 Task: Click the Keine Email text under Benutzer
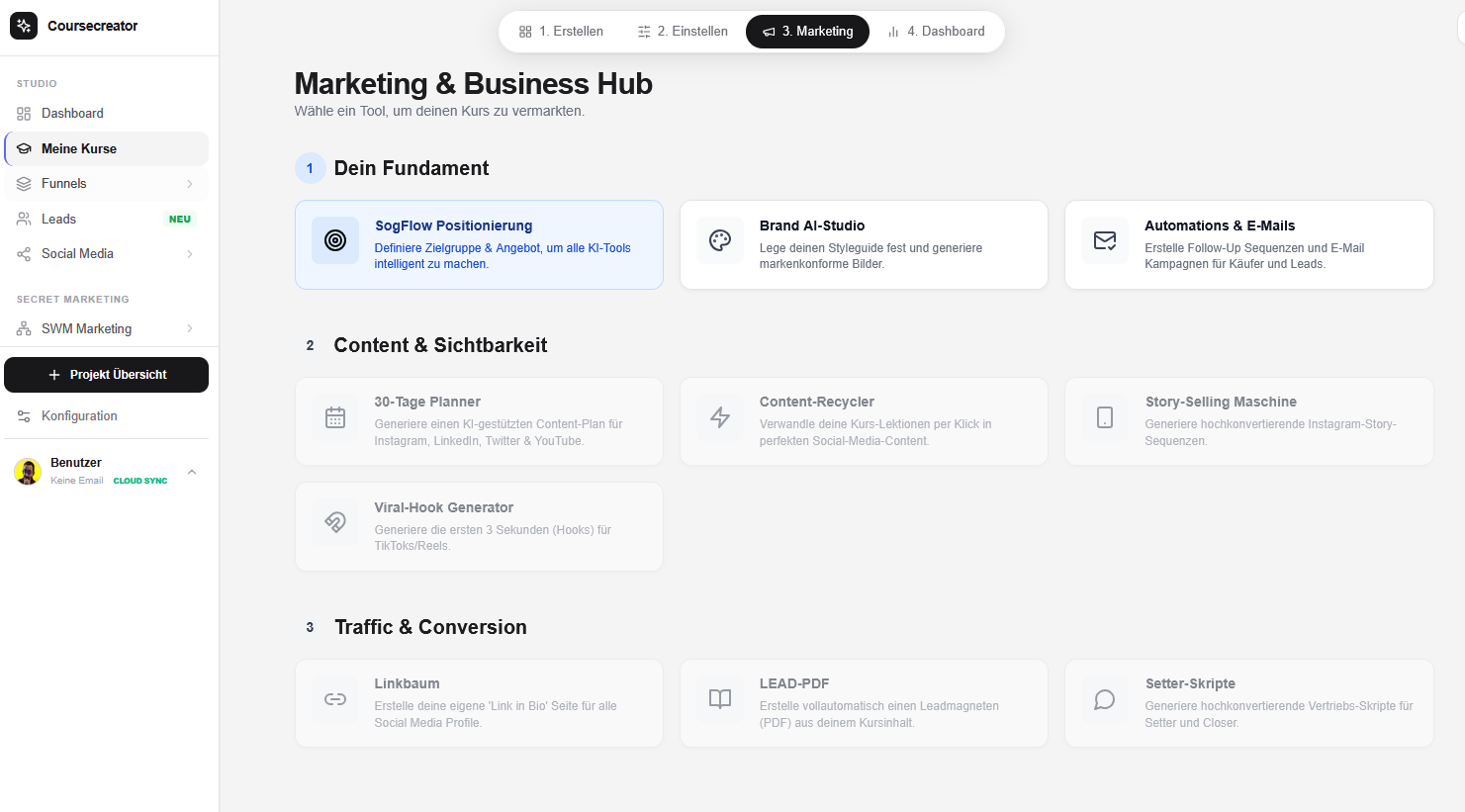click(x=77, y=481)
